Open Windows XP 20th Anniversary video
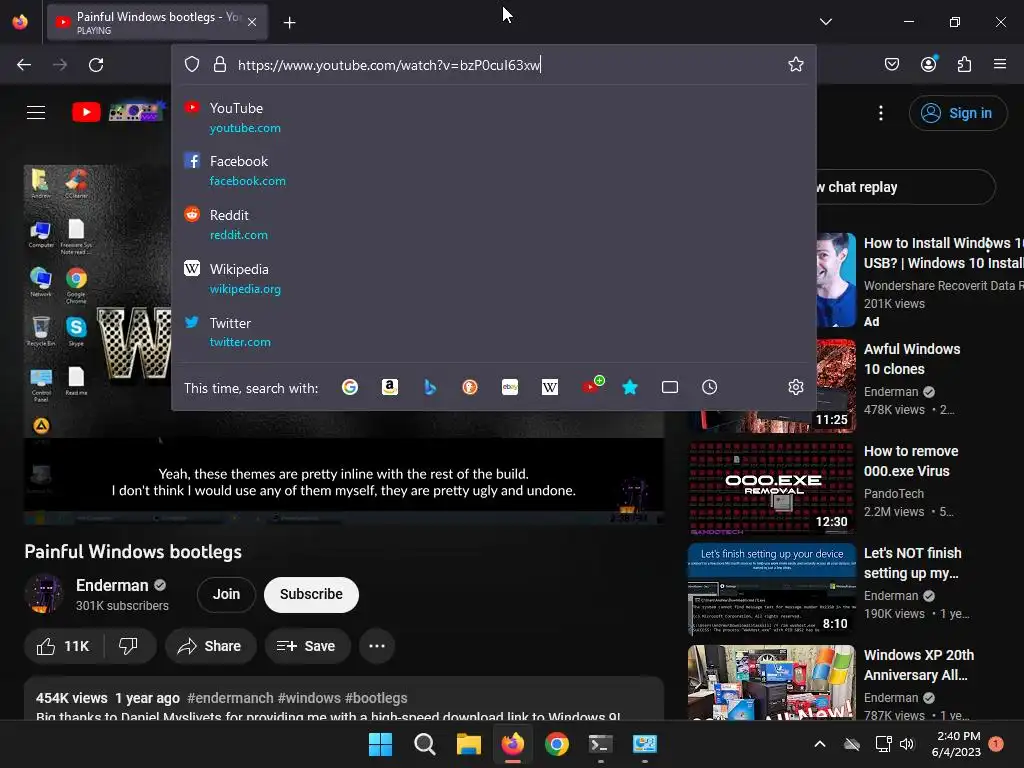 (x=918, y=665)
